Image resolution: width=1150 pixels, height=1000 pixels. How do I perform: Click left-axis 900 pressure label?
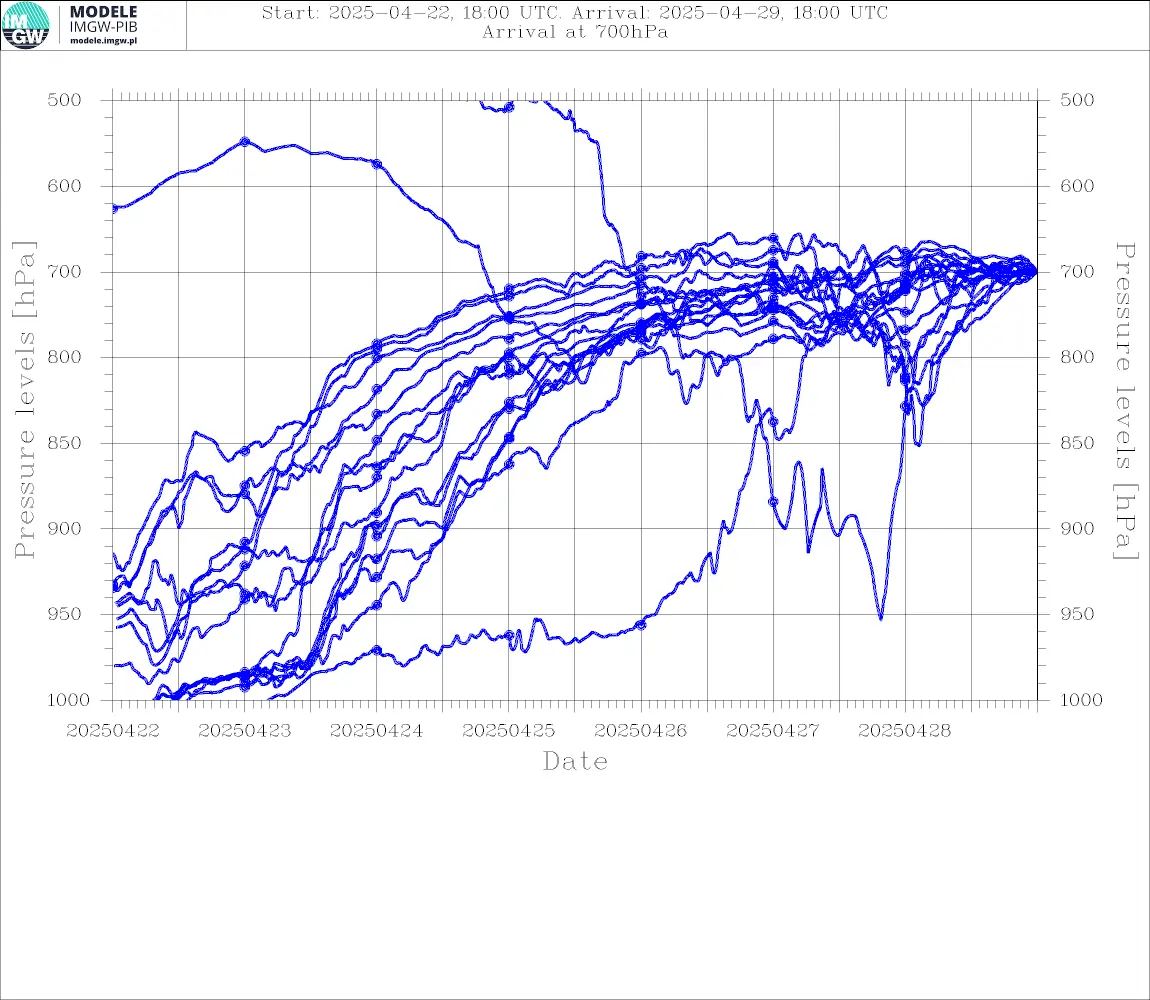[x=65, y=528]
